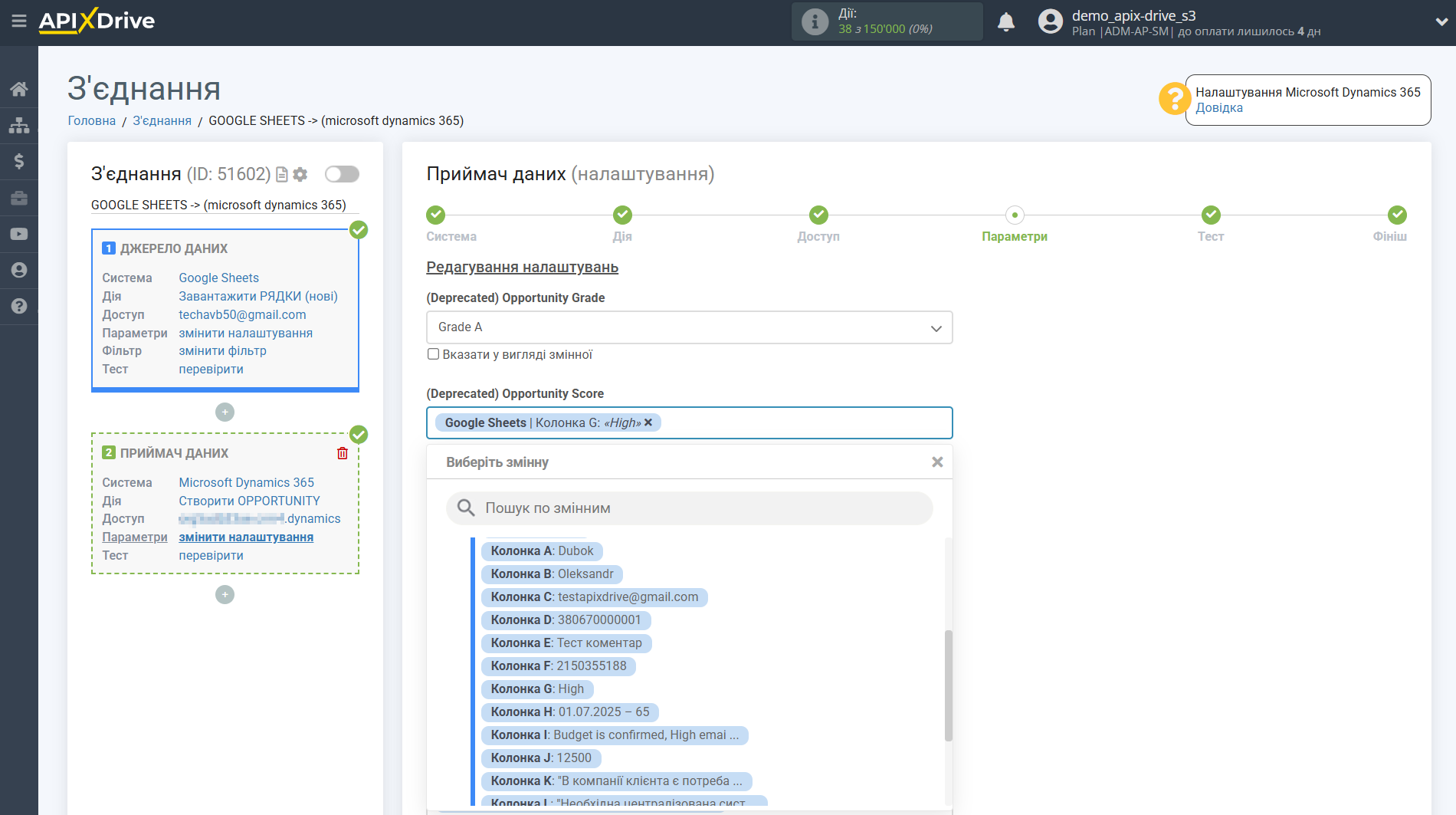Focus the Пошук по змінним search field
This screenshot has height=815, width=1456.
[690, 508]
